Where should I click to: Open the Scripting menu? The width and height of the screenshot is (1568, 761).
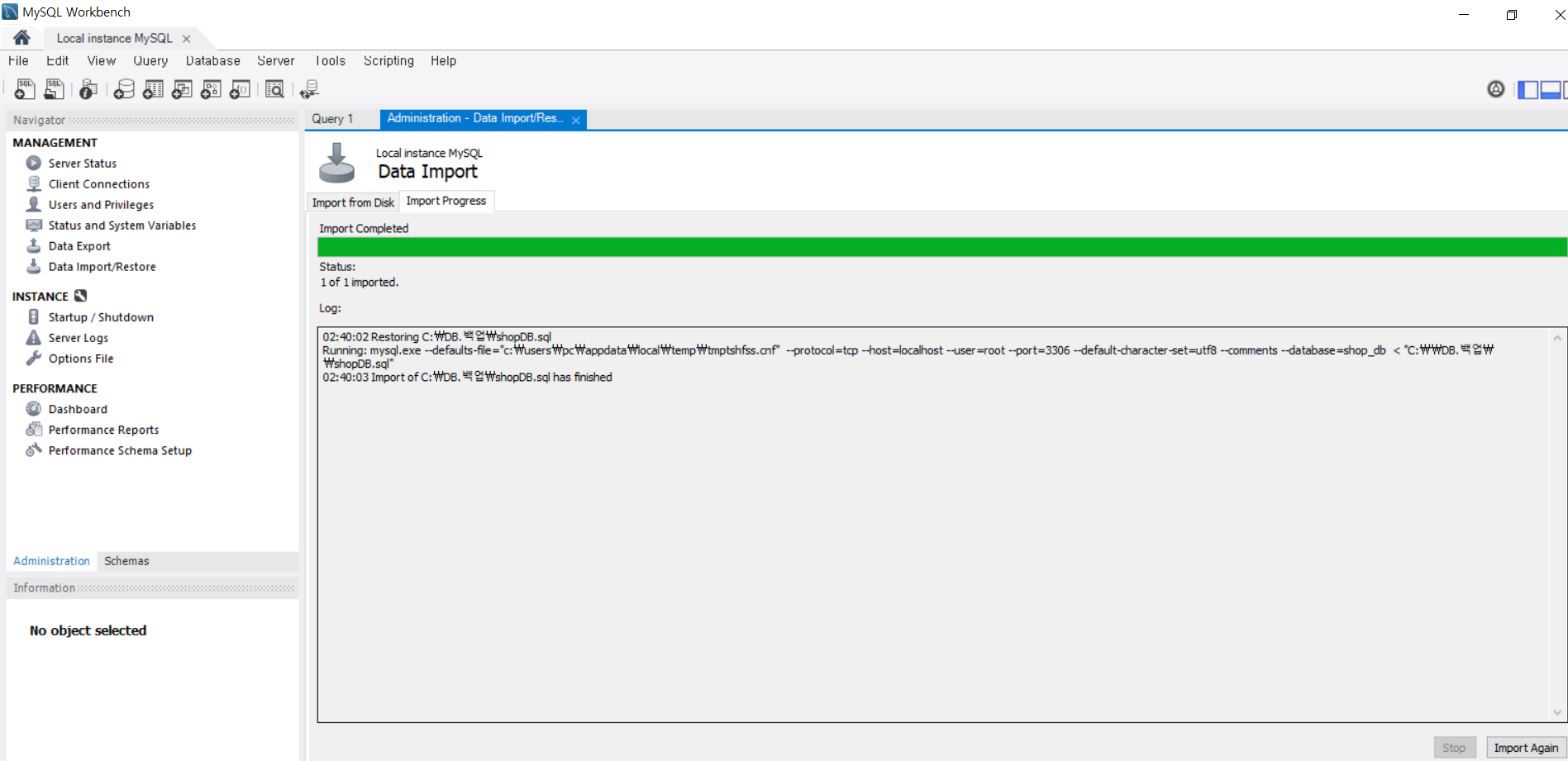coord(388,60)
